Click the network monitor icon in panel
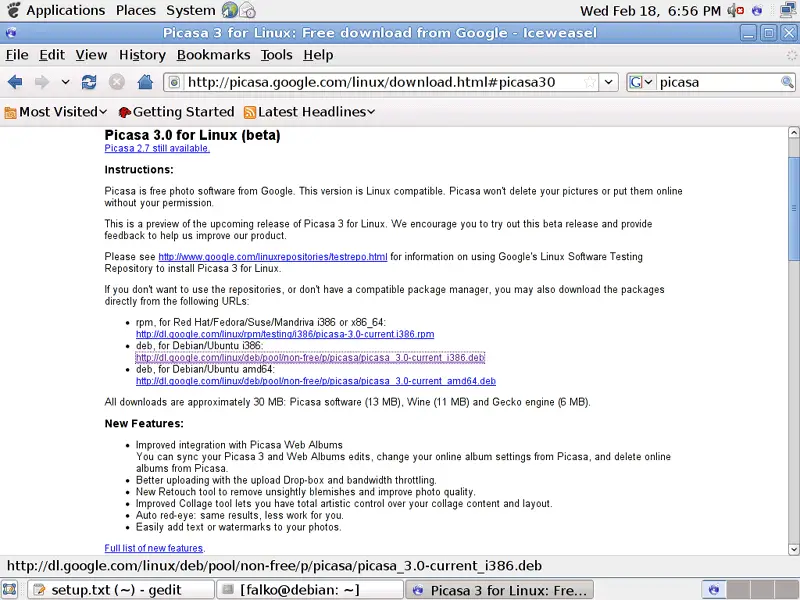The width and height of the screenshot is (800, 600). [x=788, y=10]
